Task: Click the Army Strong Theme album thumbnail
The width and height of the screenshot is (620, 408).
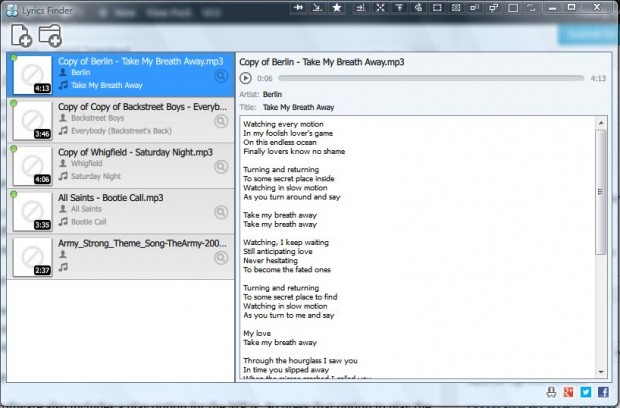Action: click(x=33, y=257)
